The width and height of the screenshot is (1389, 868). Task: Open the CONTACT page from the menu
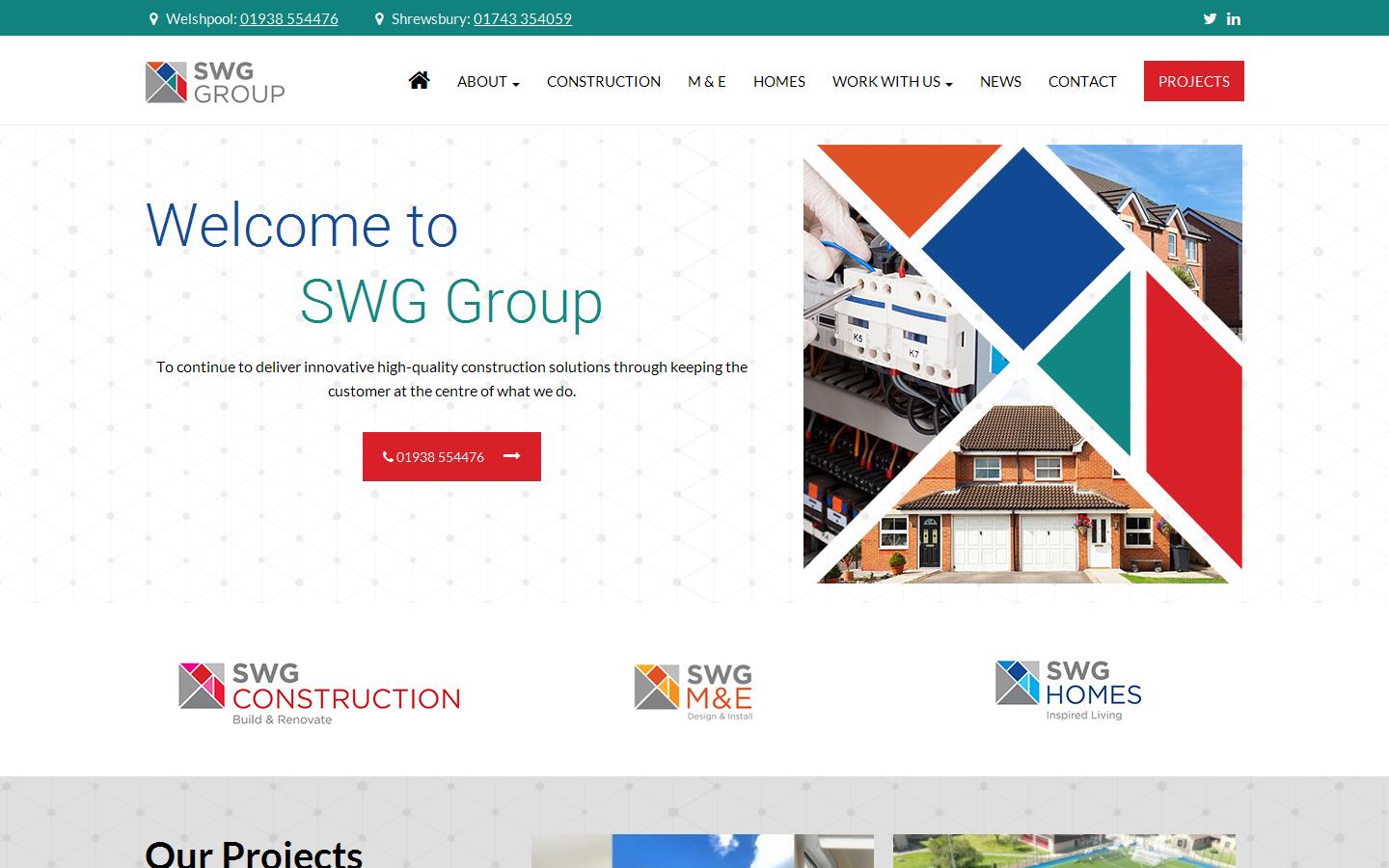pos(1082,82)
